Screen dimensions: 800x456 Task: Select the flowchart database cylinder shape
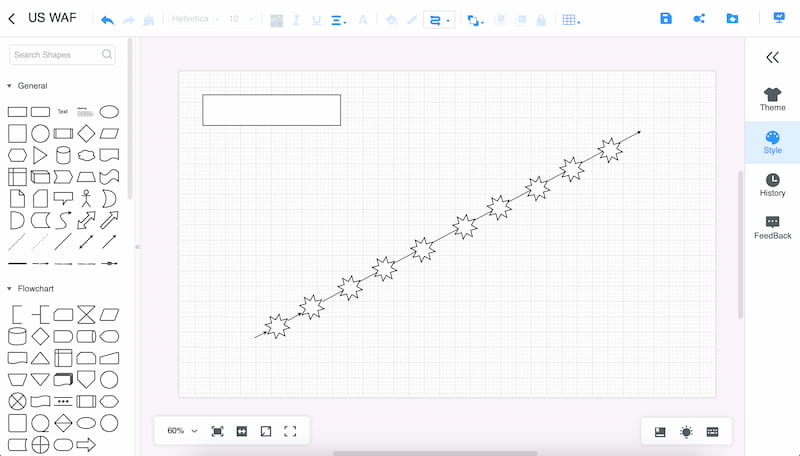pyautogui.click(x=17, y=337)
